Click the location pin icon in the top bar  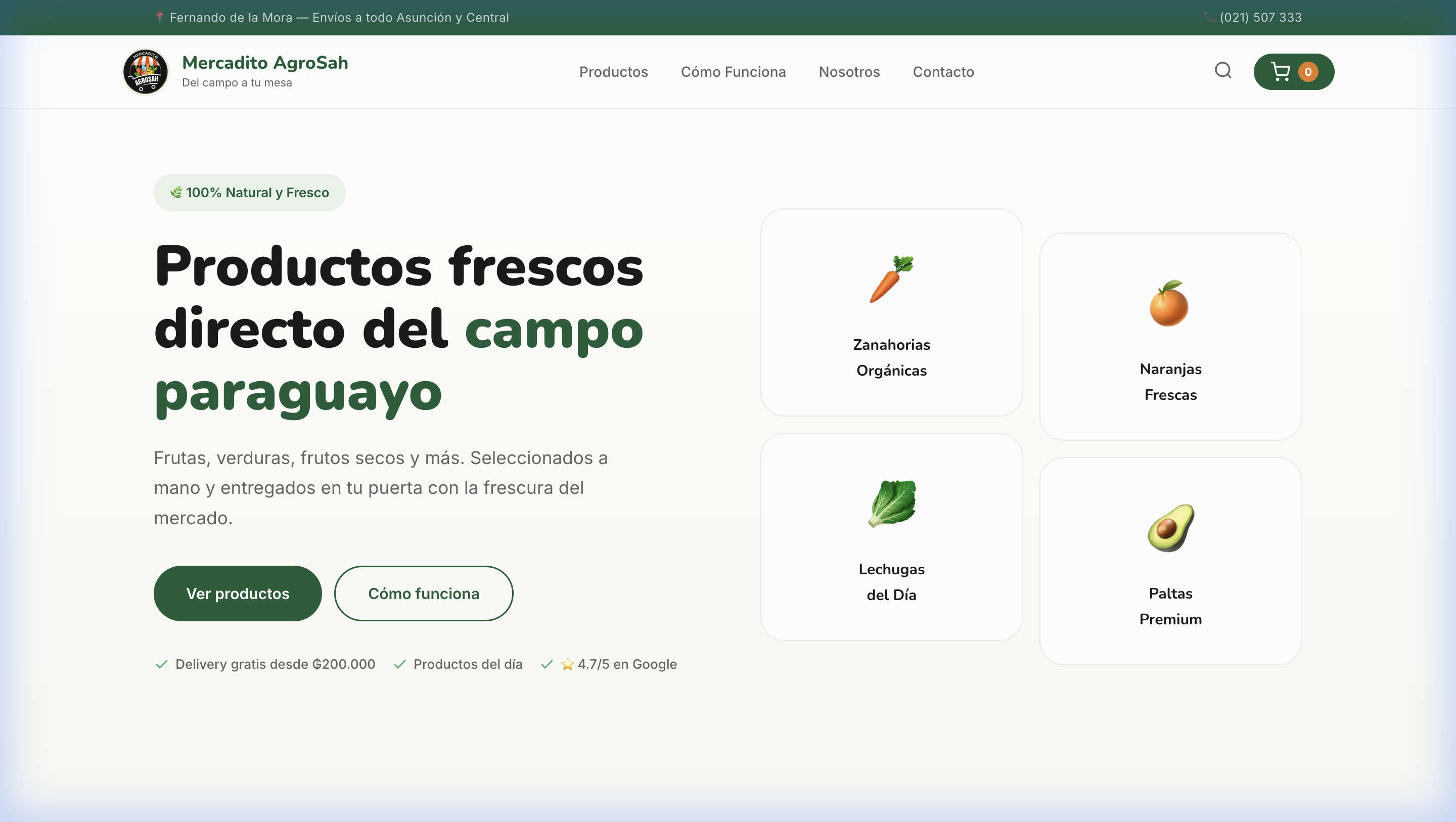[x=159, y=17]
